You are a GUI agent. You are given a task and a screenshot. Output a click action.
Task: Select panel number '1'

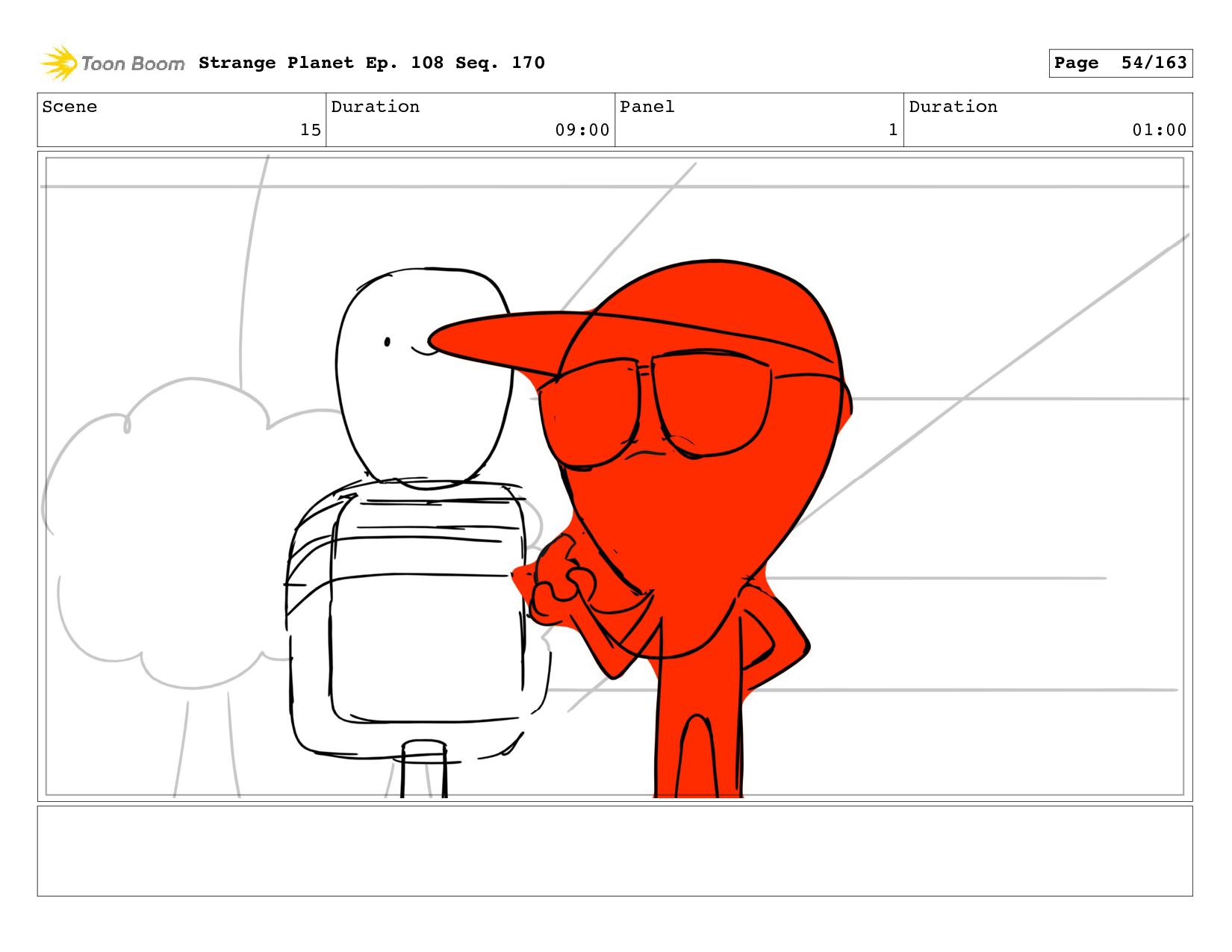(x=893, y=130)
